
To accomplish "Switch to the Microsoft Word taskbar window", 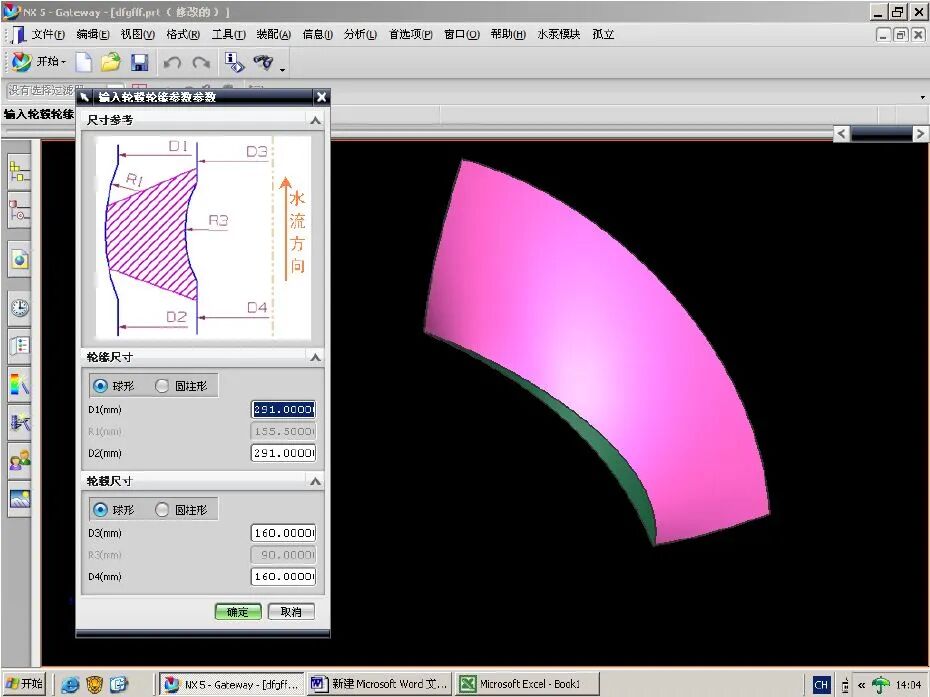I will point(379,684).
